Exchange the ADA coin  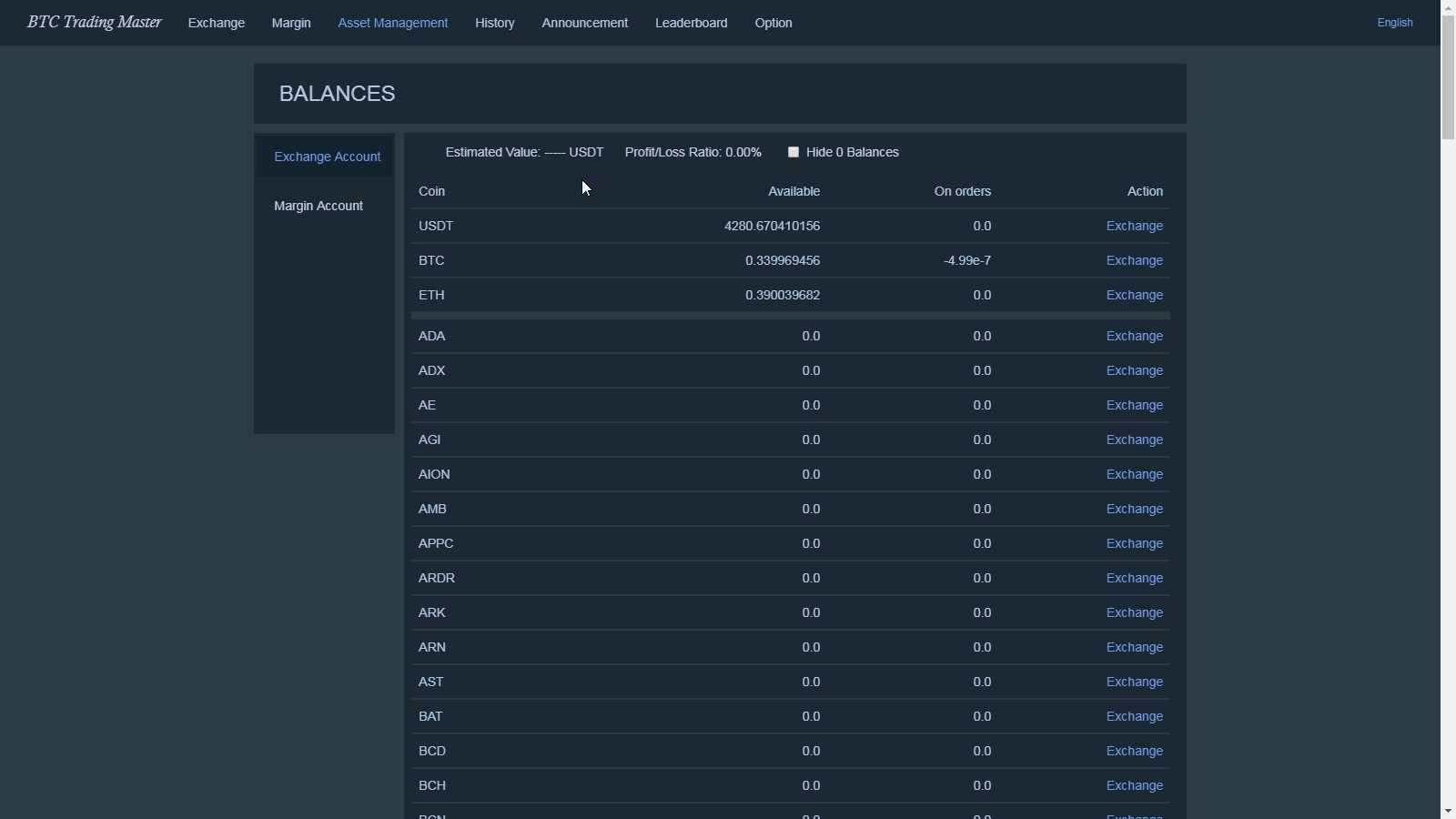point(1134,336)
